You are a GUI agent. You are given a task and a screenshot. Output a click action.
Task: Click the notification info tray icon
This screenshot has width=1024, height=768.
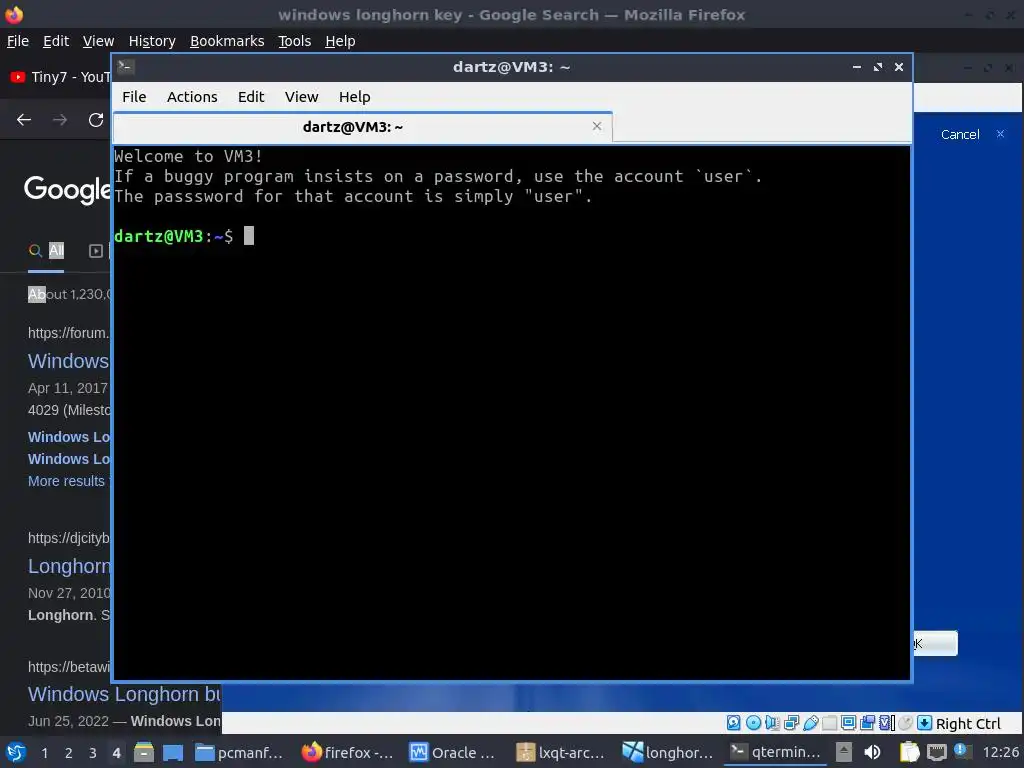[962, 751]
